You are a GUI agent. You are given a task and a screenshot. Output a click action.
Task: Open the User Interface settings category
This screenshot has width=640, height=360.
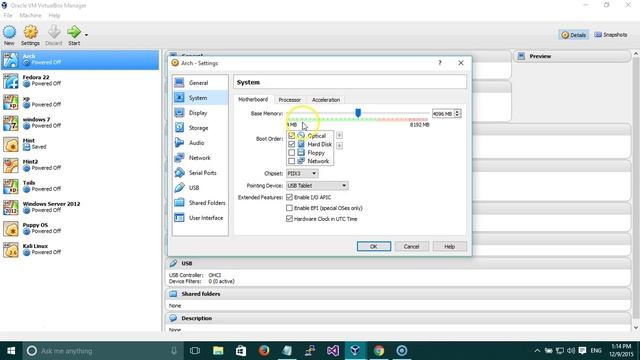tap(200, 218)
